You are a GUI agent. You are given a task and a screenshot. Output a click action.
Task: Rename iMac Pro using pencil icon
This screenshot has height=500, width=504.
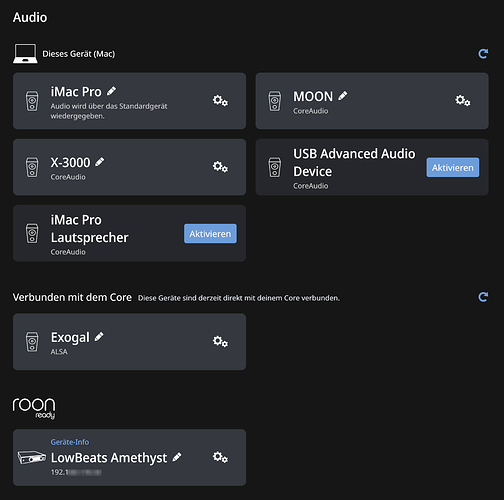[x=111, y=91]
